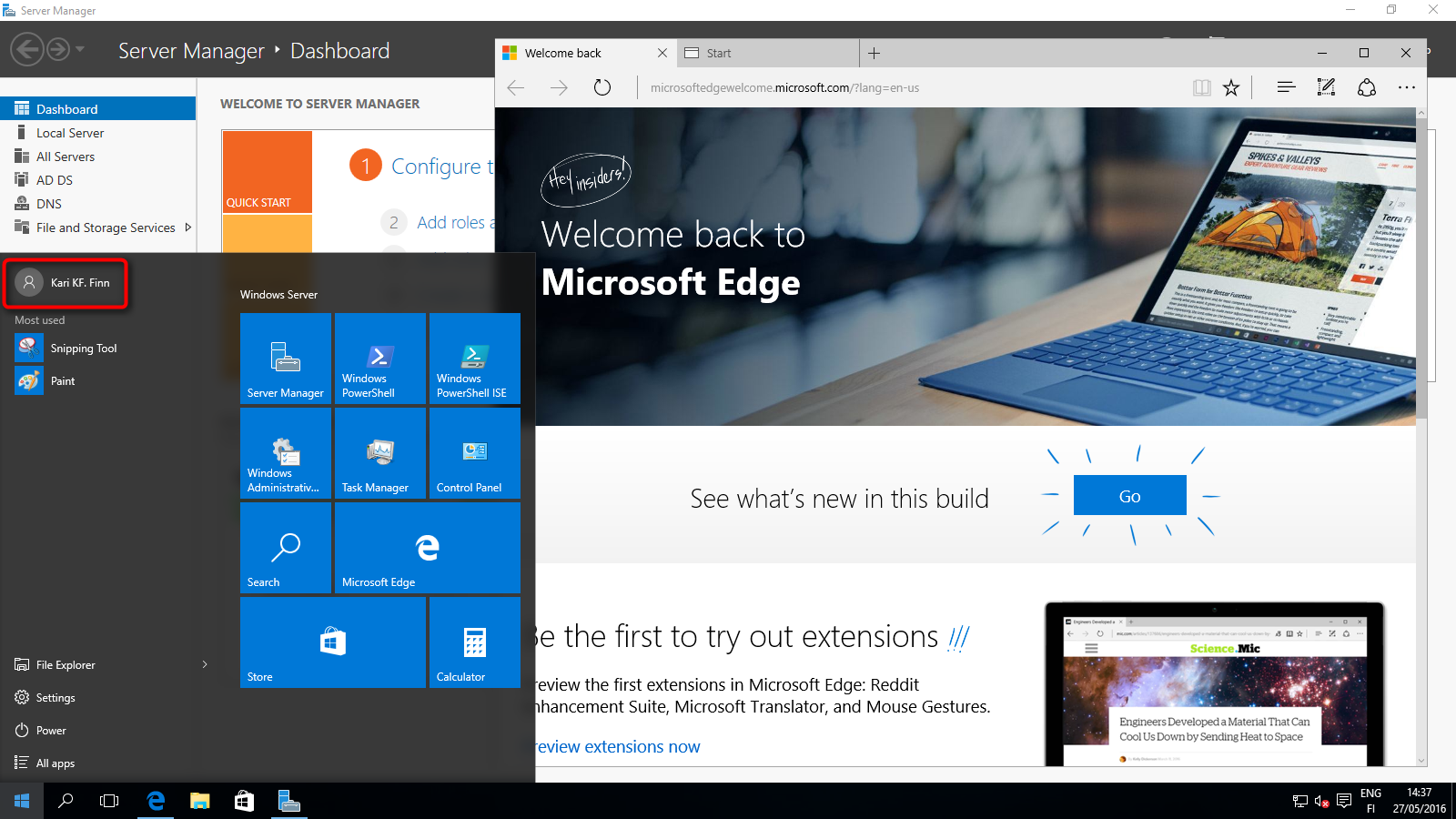Open the Server Manager tile
Viewport: 1456px width, 819px height.
(286, 359)
